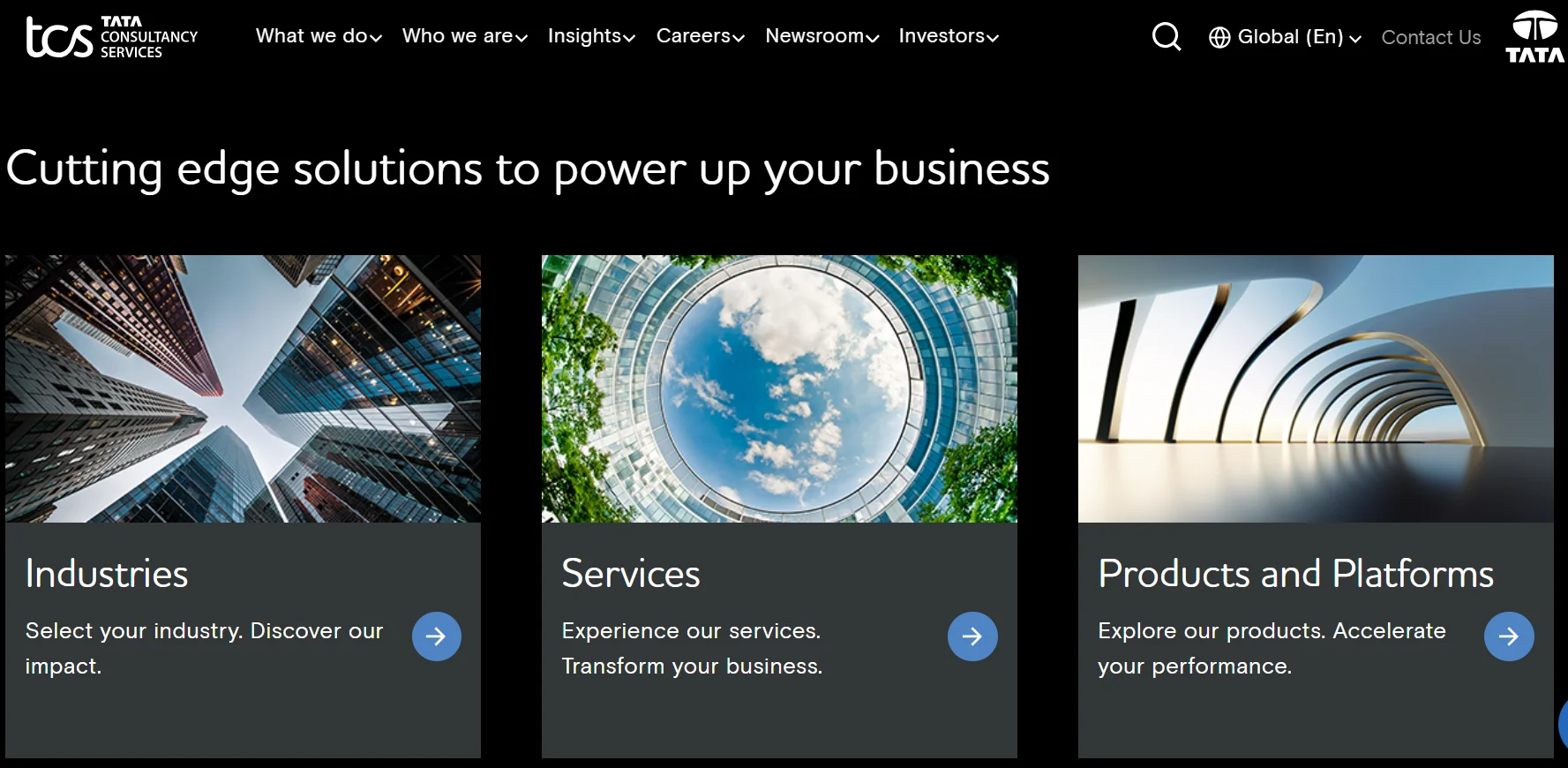Click the arrow on Products and Platforms card
Image resolution: width=1568 pixels, height=768 pixels.
pos(1509,636)
